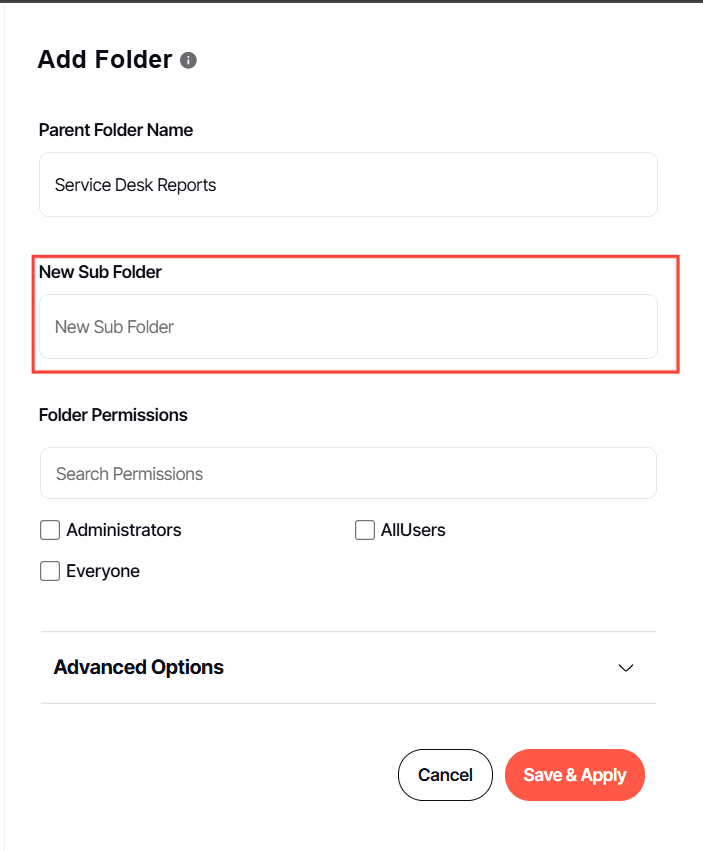Click the New Sub Folder placeholder text
The height and width of the screenshot is (851, 703).
click(115, 327)
